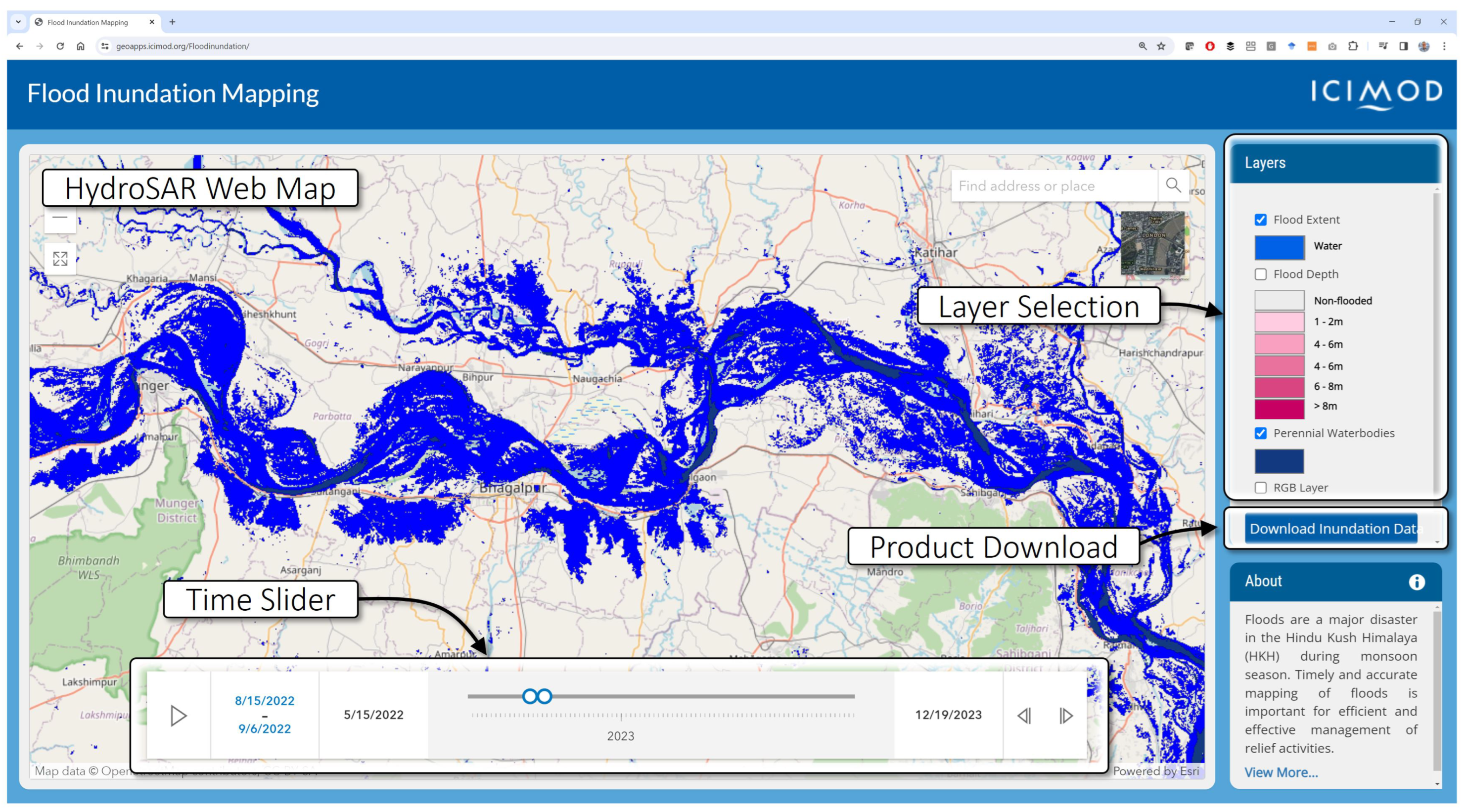1466x812 pixels.
Task: Click the About panel info icon
Action: pos(1417,582)
